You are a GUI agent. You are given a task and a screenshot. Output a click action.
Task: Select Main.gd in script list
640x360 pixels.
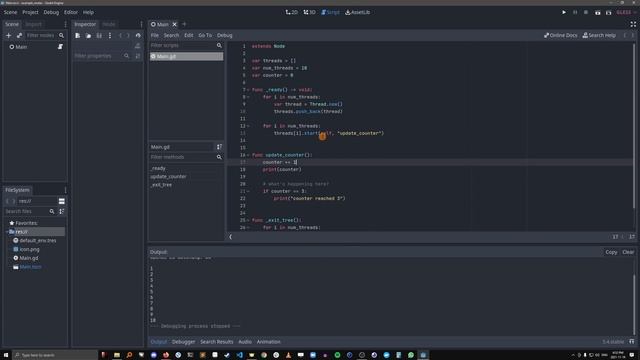pos(186,56)
